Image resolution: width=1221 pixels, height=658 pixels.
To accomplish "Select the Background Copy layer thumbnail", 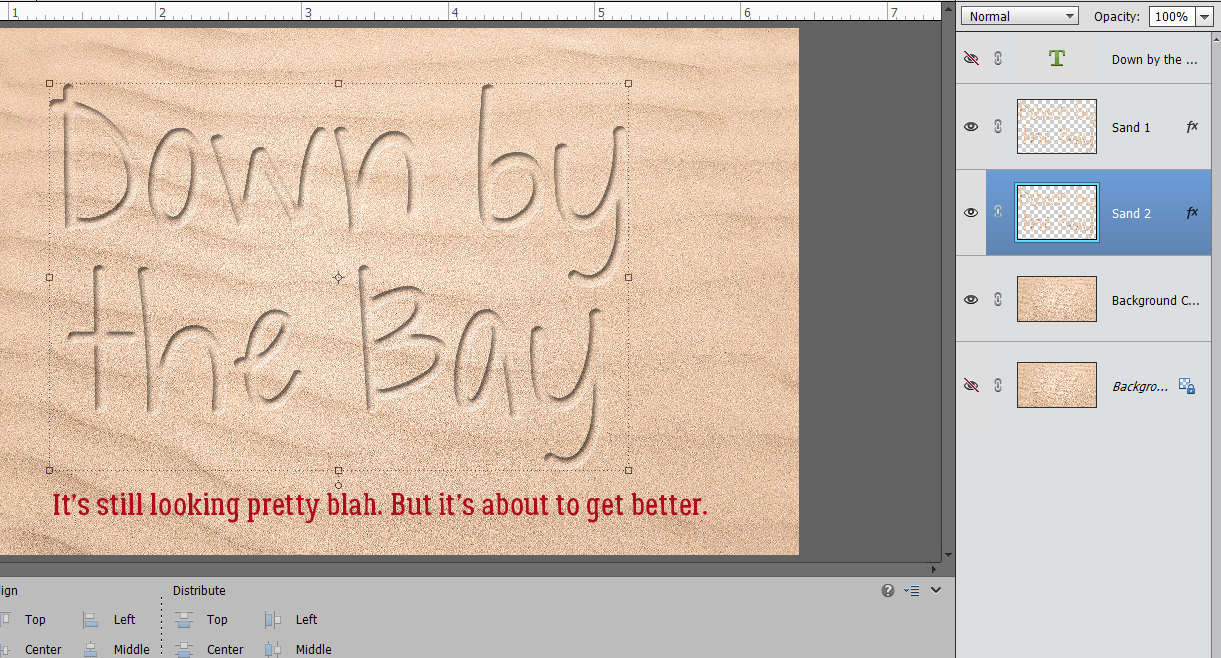I will click(x=1057, y=299).
